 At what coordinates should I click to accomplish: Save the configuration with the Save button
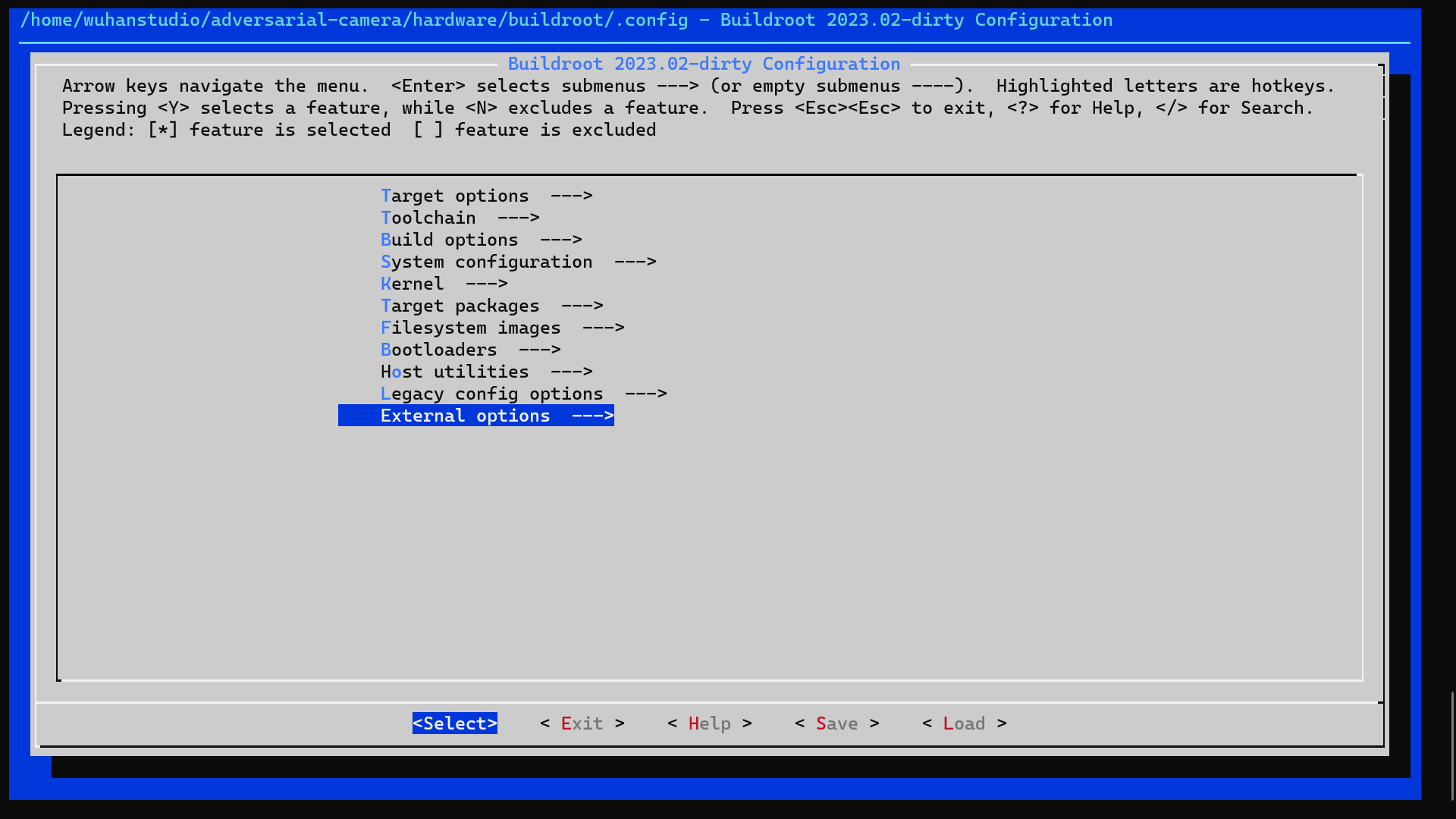pyautogui.click(x=836, y=723)
